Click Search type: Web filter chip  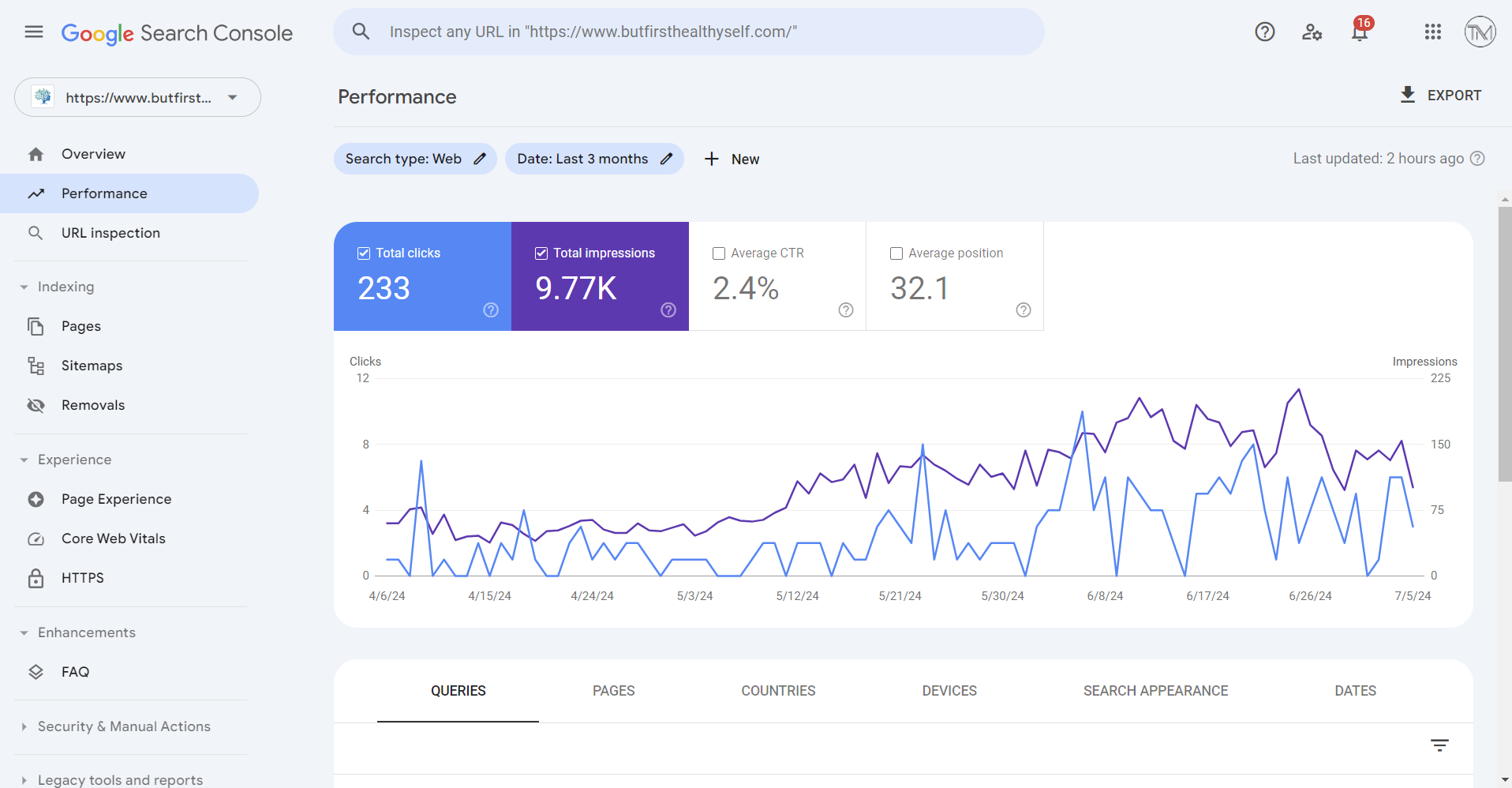415,159
